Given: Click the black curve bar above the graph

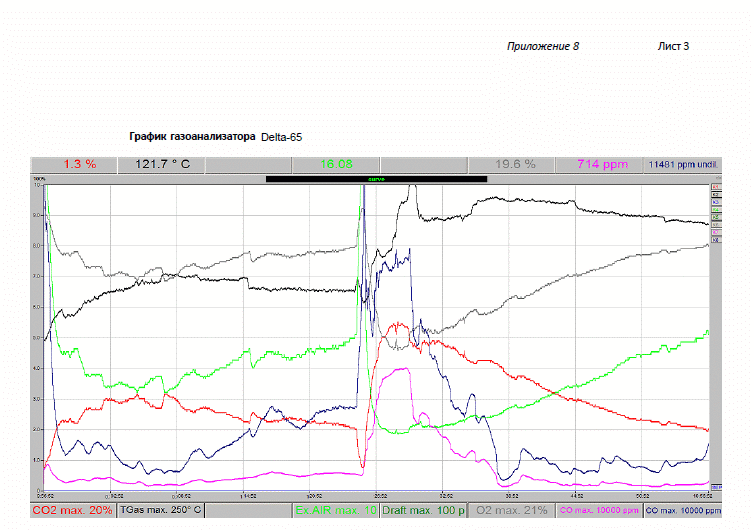Looking at the screenshot, I should tap(377, 179).
